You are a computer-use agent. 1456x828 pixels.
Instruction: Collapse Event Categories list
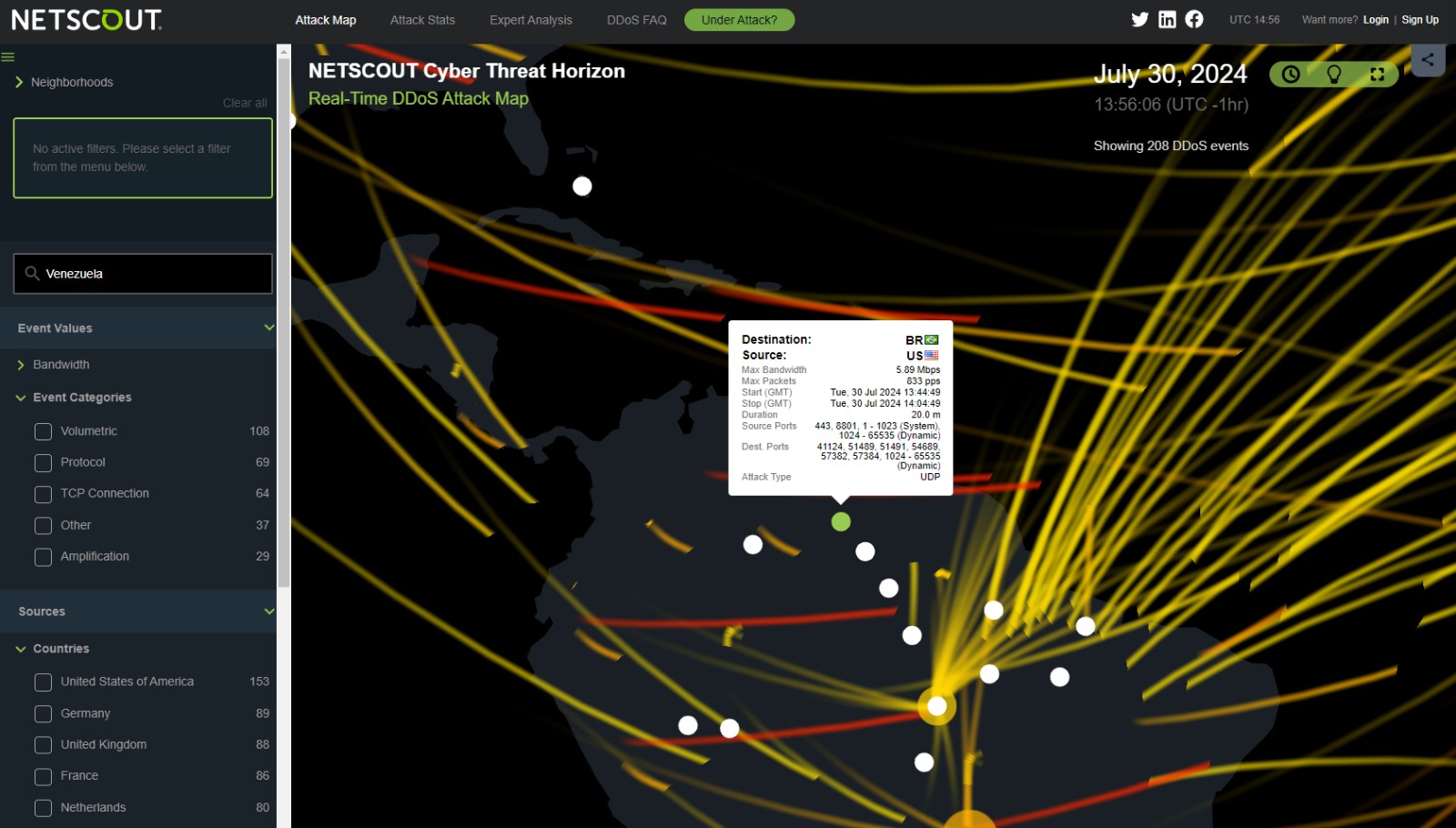(x=20, y=398)
